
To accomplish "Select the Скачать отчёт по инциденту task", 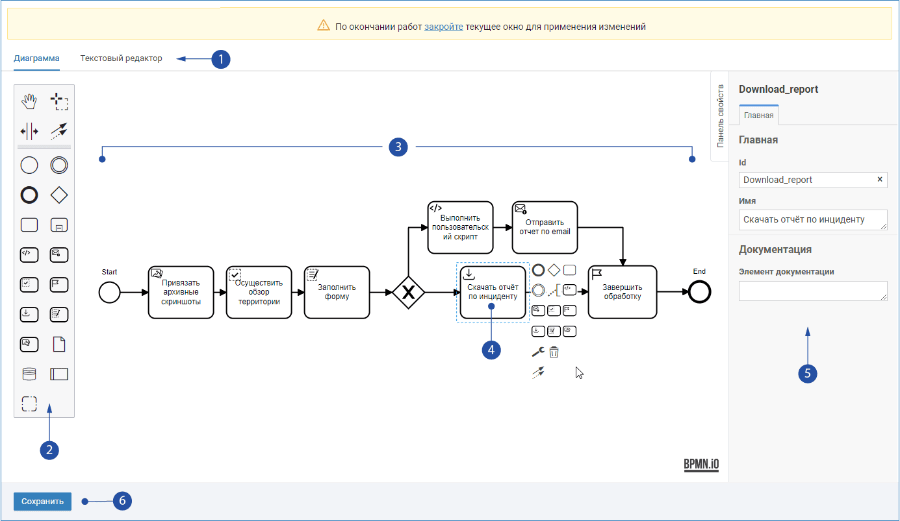I will pos(493,292).
